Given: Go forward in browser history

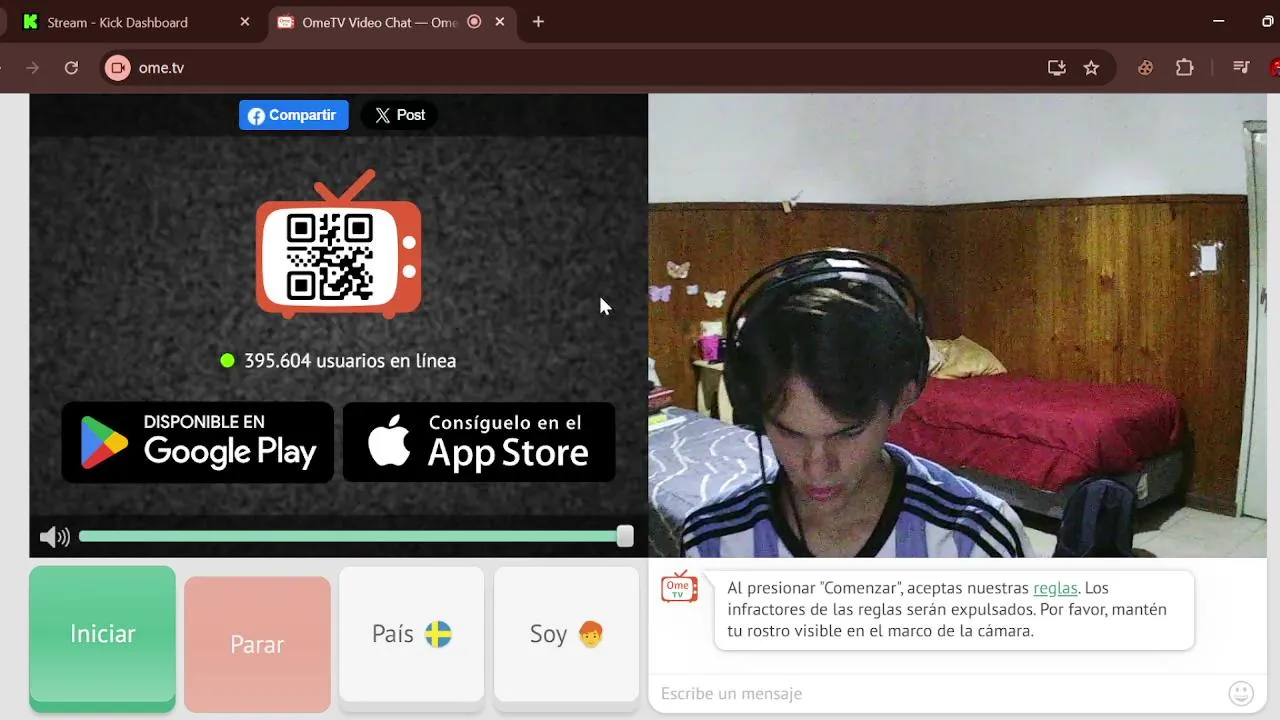Looking at the screenshot, I should click(x=32, y=68).
